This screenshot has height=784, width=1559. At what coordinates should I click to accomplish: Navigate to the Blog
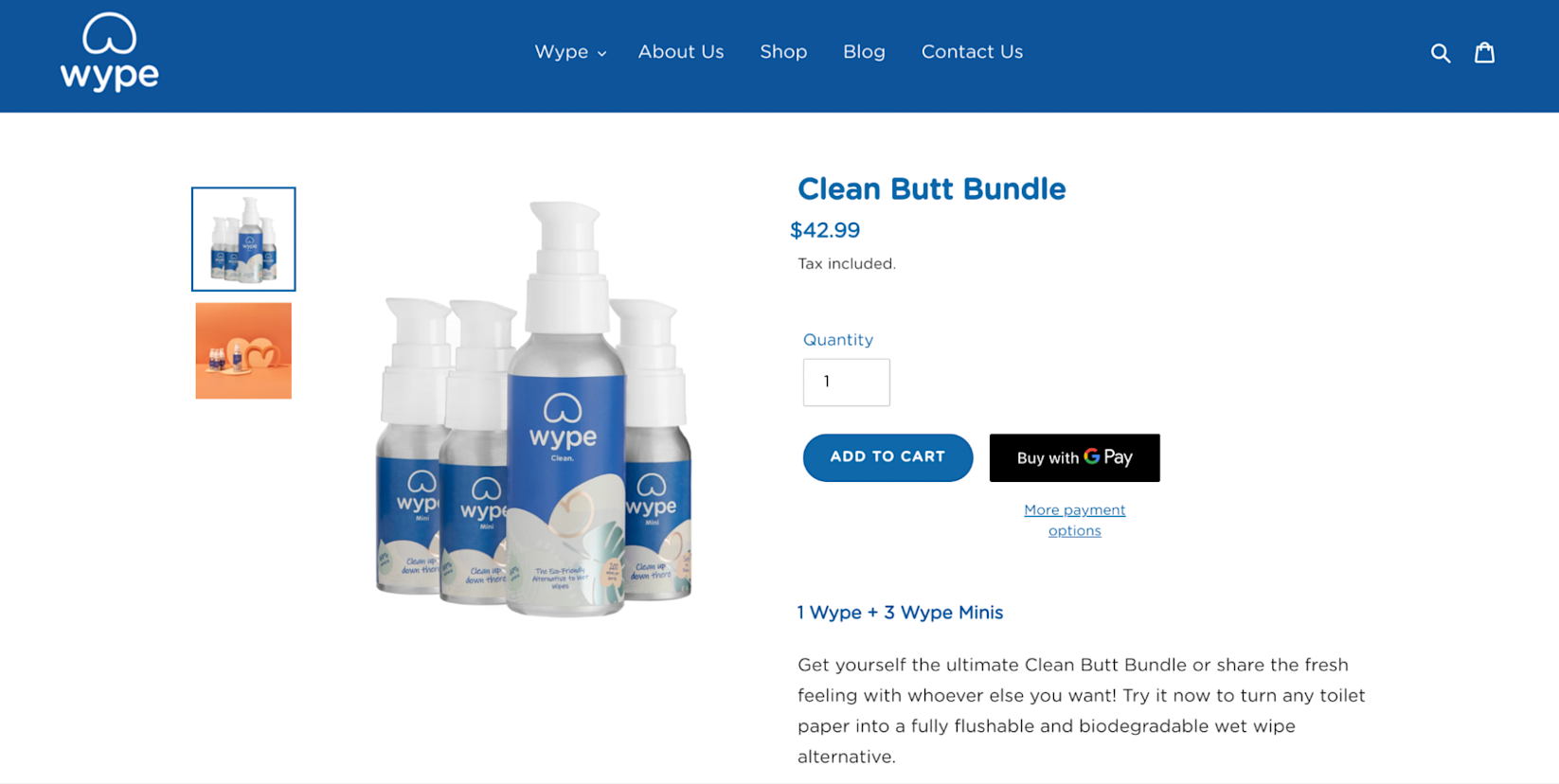click(x=864, y=52)
